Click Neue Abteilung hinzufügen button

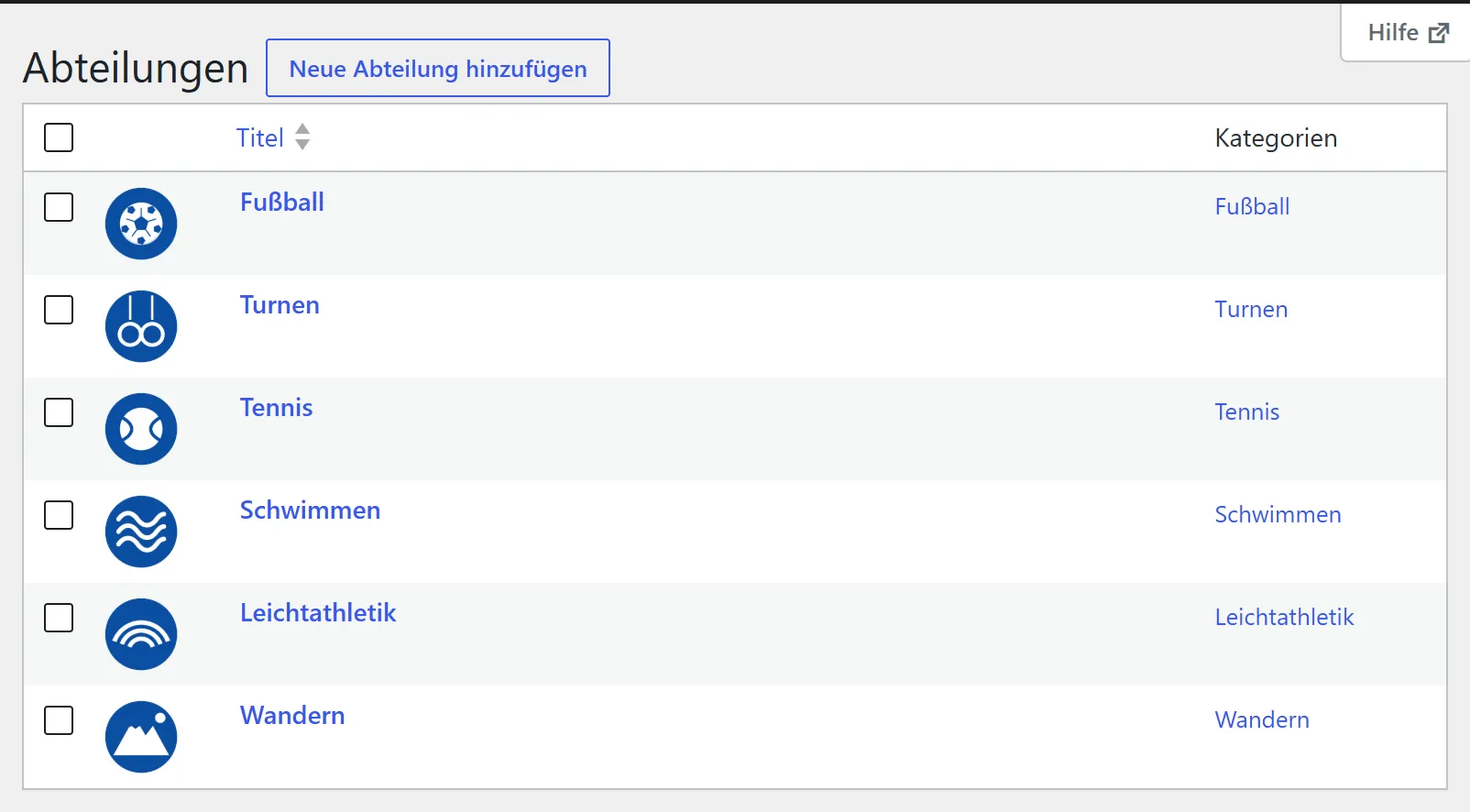click(438, 68)
